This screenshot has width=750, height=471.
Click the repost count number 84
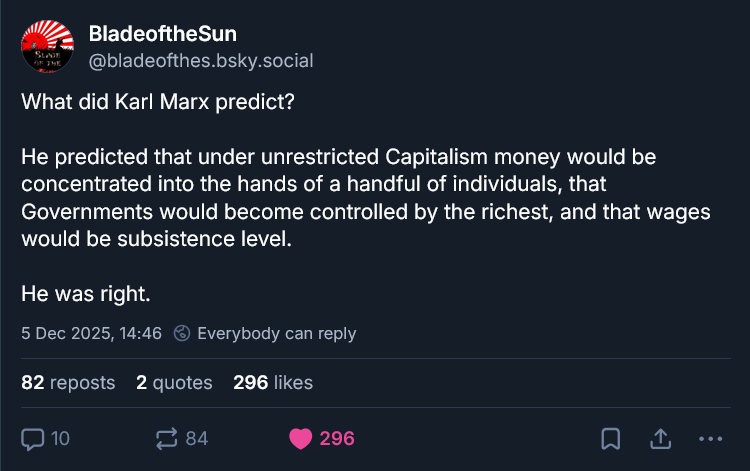[197, 438]
